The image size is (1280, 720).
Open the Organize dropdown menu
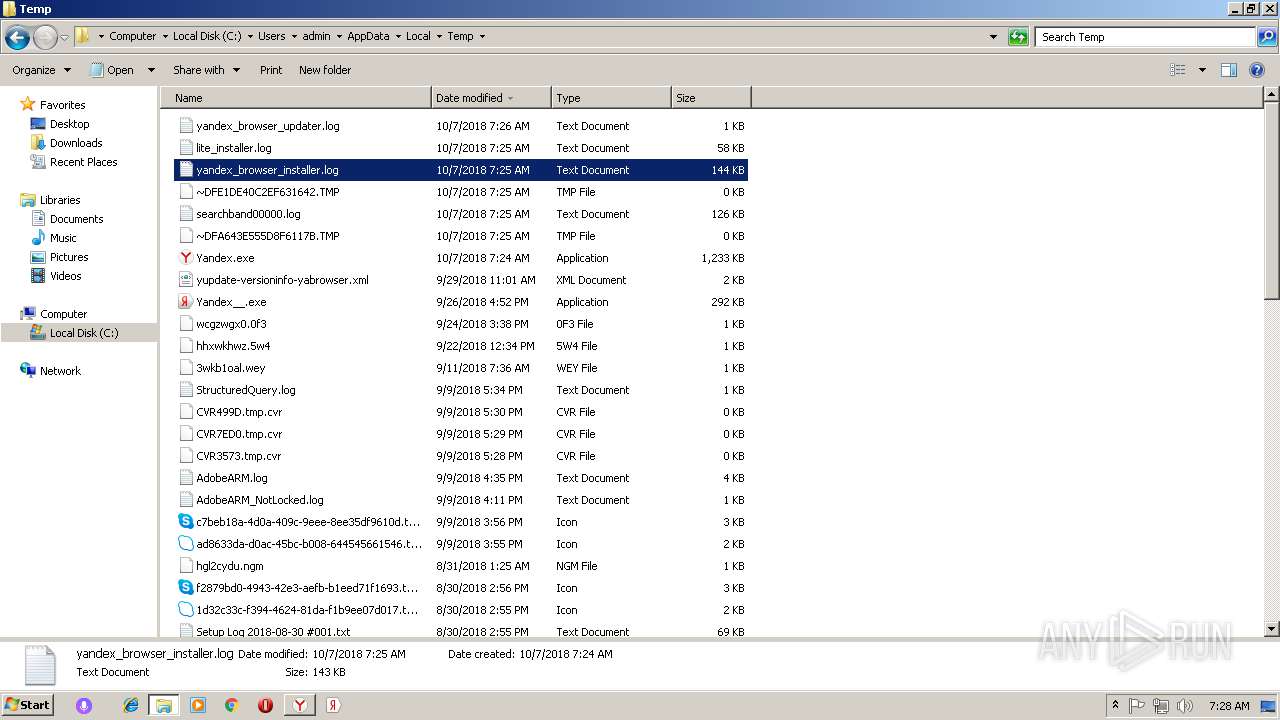click(41, 70)
